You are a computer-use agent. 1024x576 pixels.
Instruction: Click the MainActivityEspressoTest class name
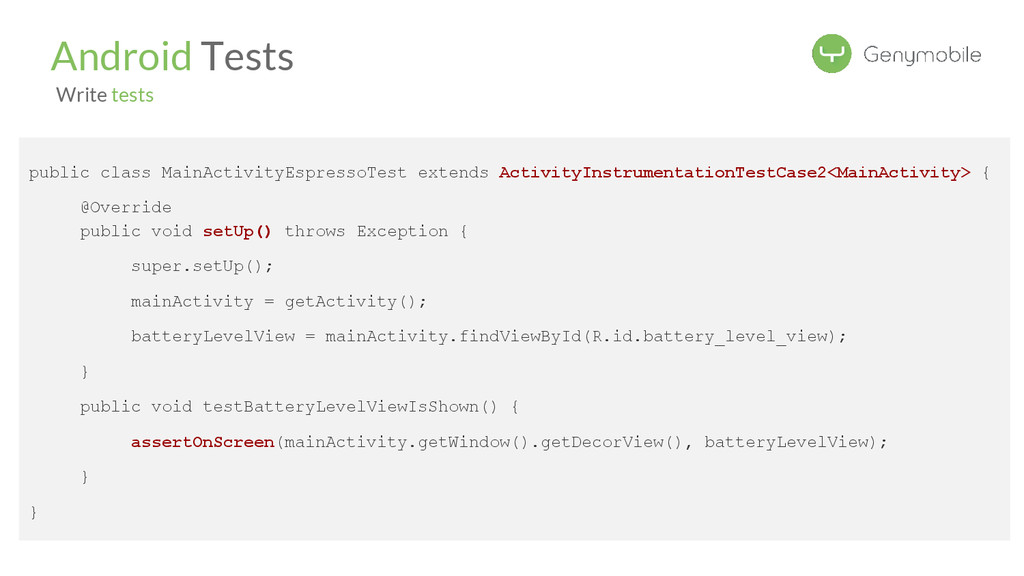click(x=284, y=173)
